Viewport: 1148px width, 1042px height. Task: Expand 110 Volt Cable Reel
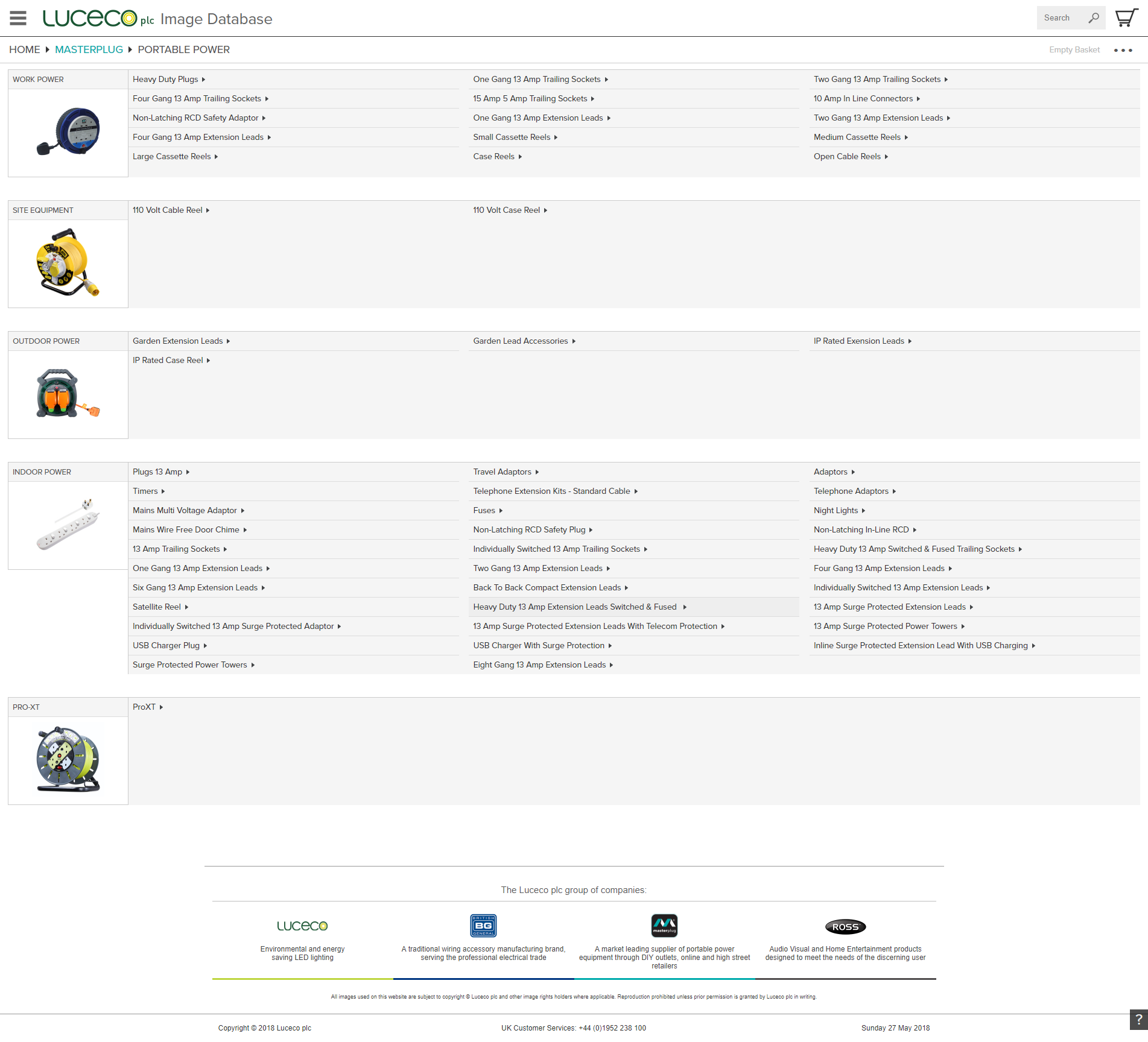(x=171, y=210)
